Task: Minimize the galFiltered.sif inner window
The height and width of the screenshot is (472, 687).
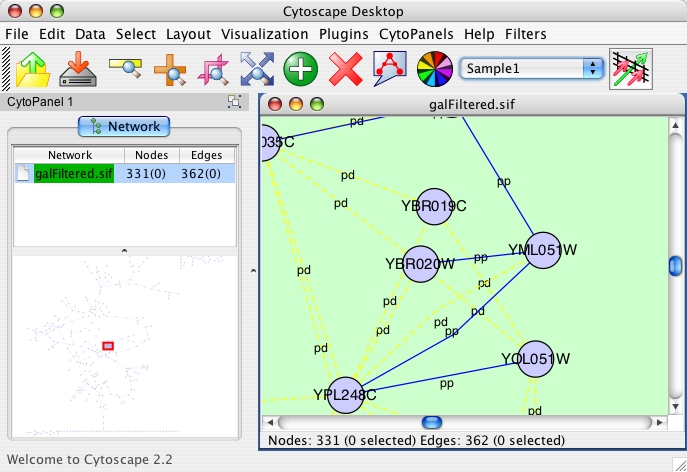Action: 296,104
